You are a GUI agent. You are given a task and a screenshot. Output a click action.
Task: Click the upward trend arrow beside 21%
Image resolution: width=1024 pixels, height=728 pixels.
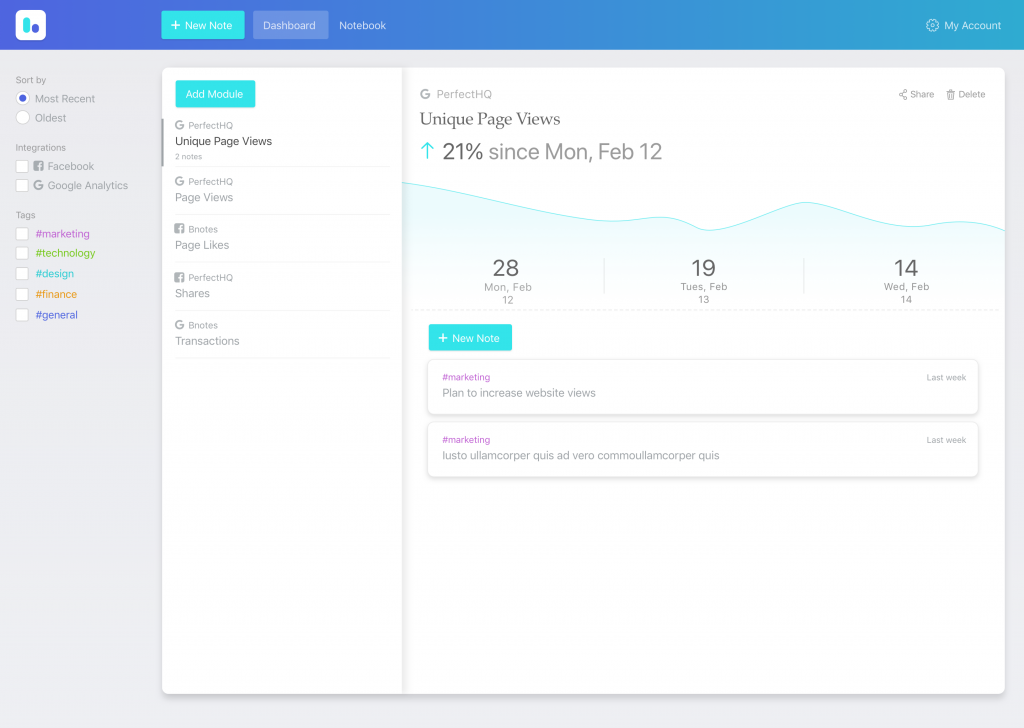(427, 152)
